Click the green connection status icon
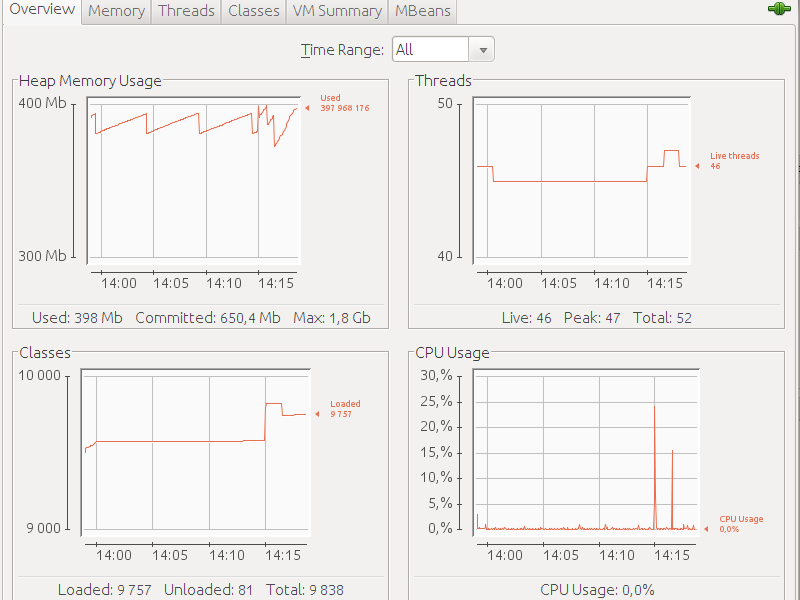 point(779,9)
